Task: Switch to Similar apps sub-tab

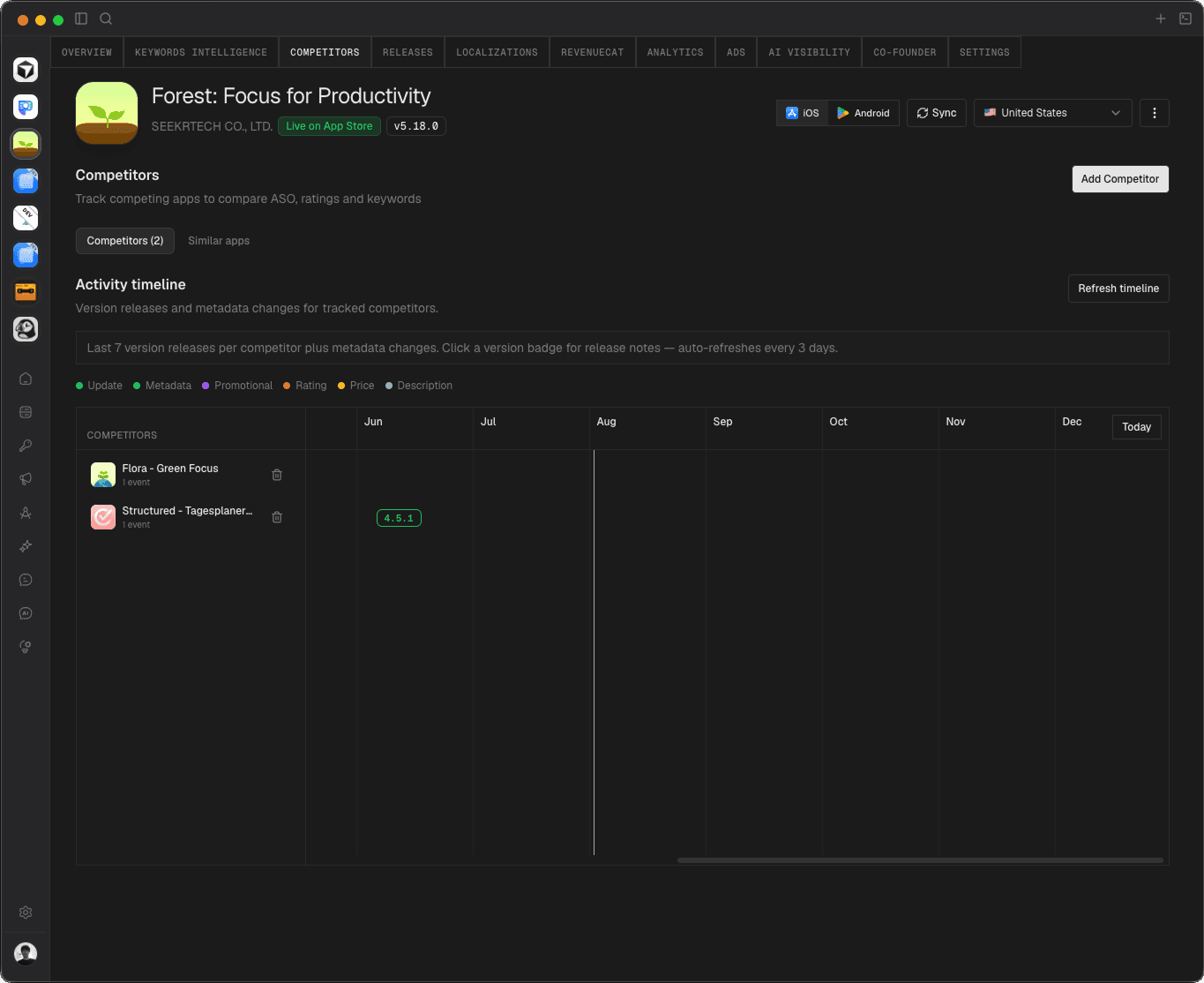Action: pyautogui.click(x=219, y=241)
